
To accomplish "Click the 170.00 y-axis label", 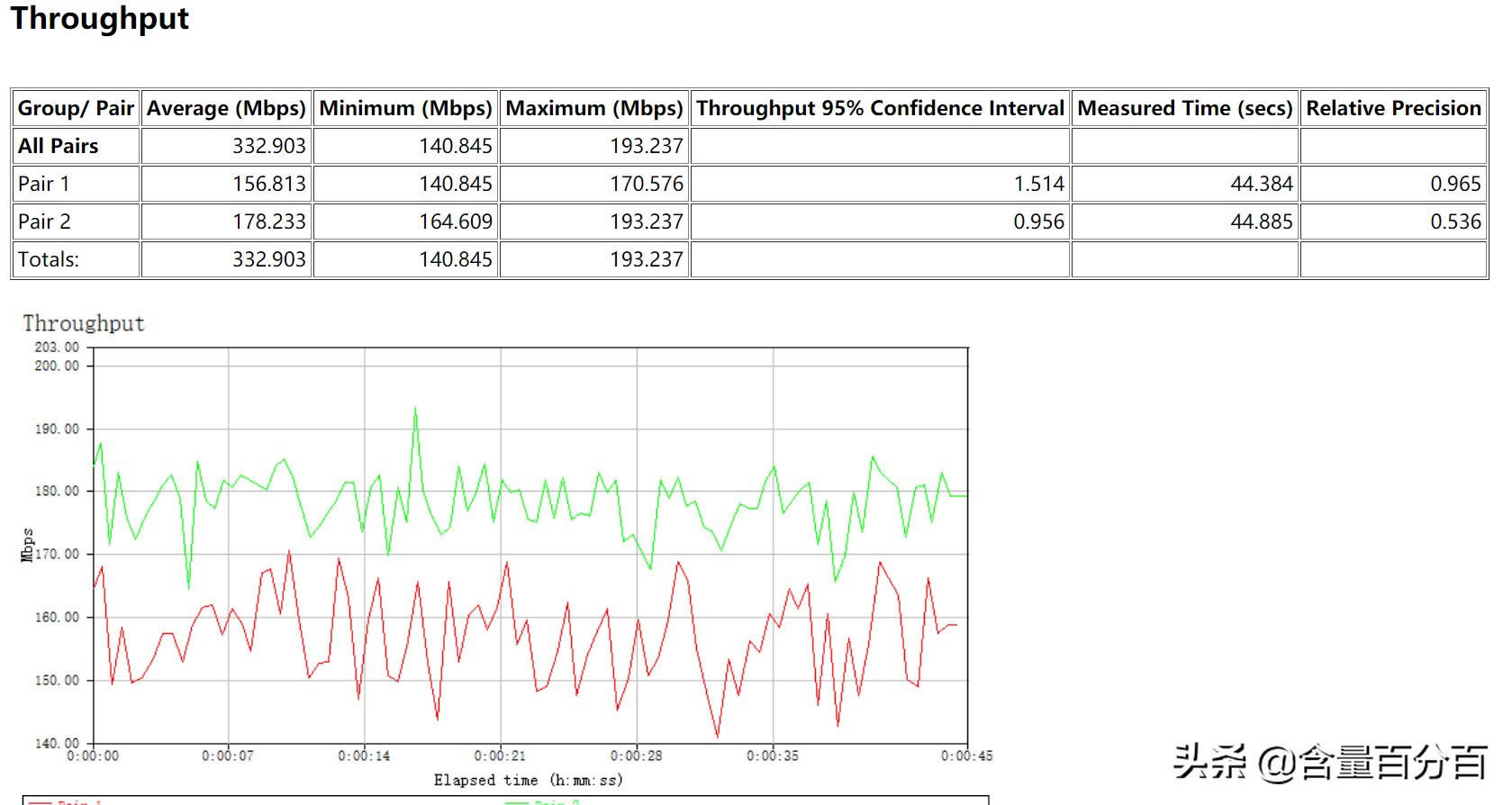I will (57, 554).
